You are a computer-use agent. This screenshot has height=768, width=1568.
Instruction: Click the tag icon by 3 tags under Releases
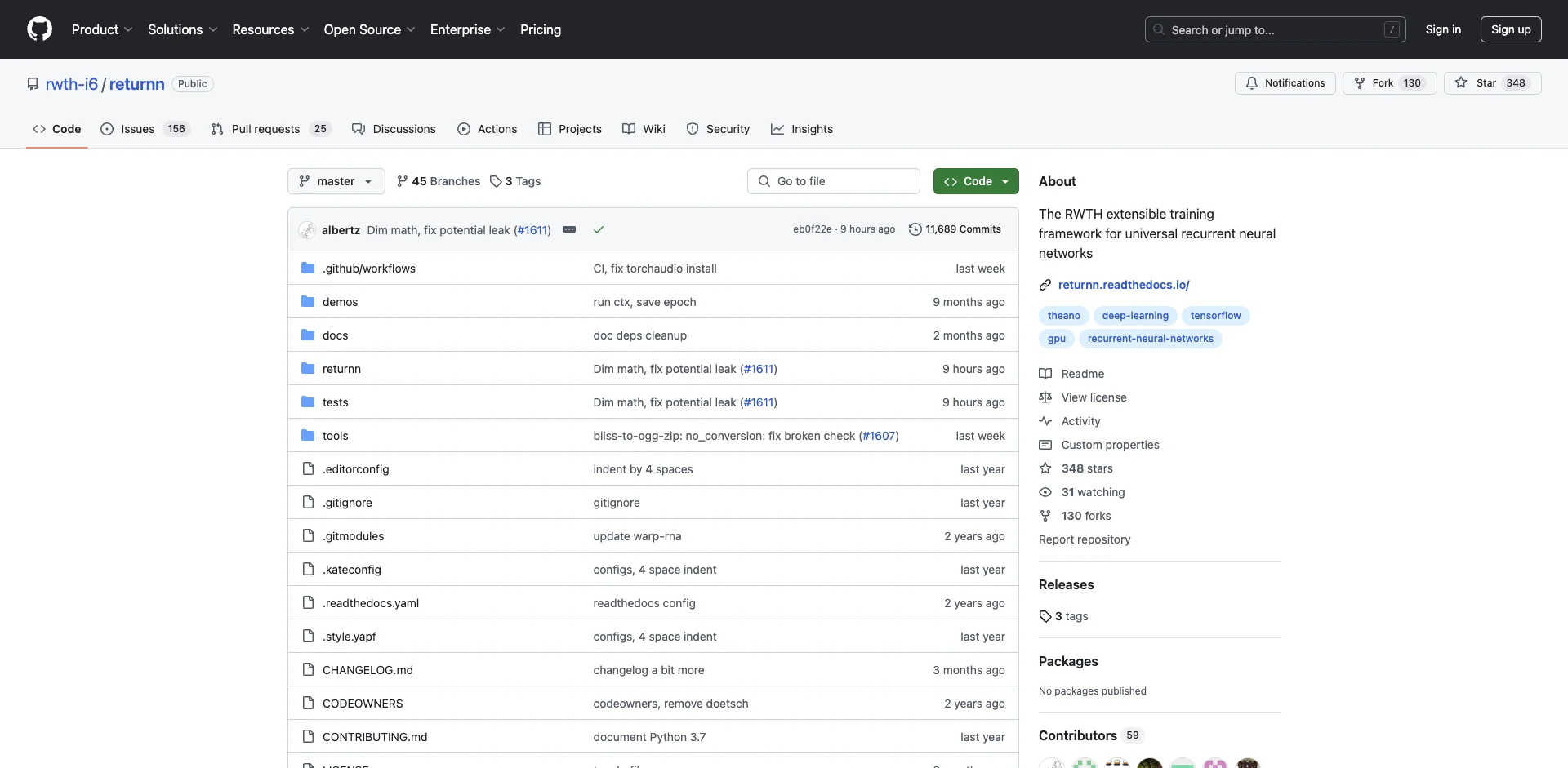[1045, 616]
